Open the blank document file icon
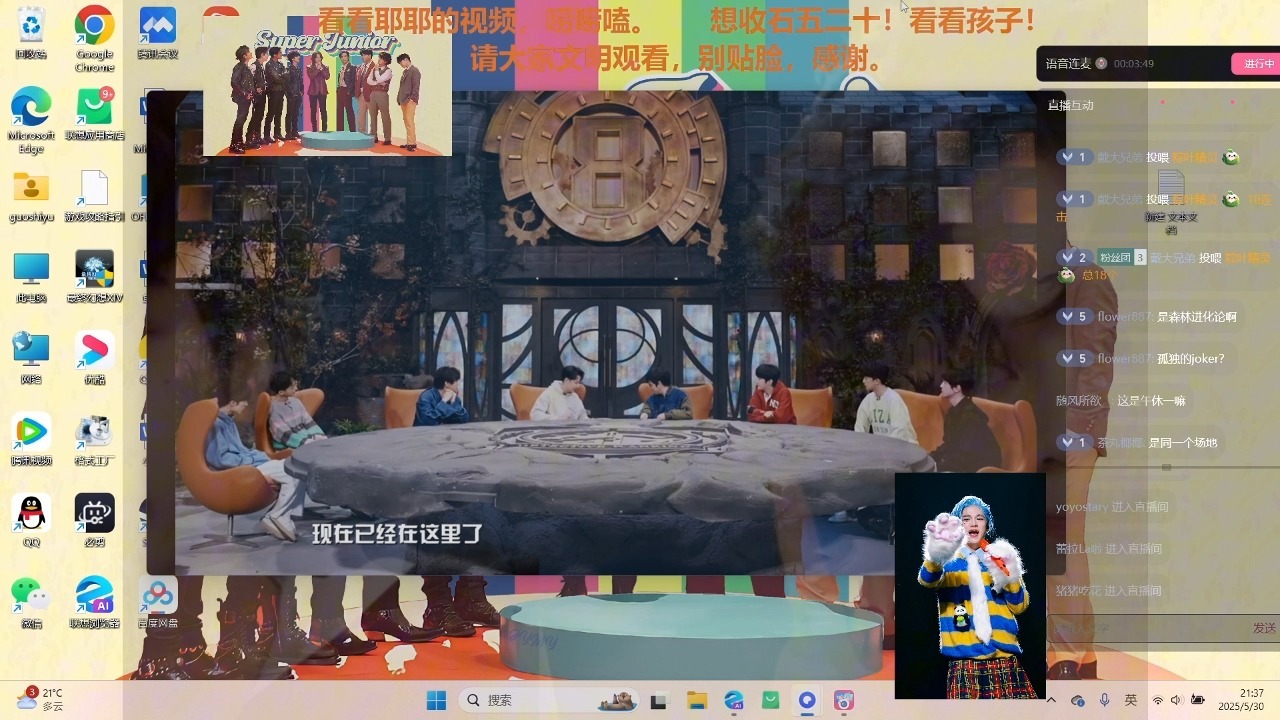Viewport: 1280px width, 720px height. 94,195
